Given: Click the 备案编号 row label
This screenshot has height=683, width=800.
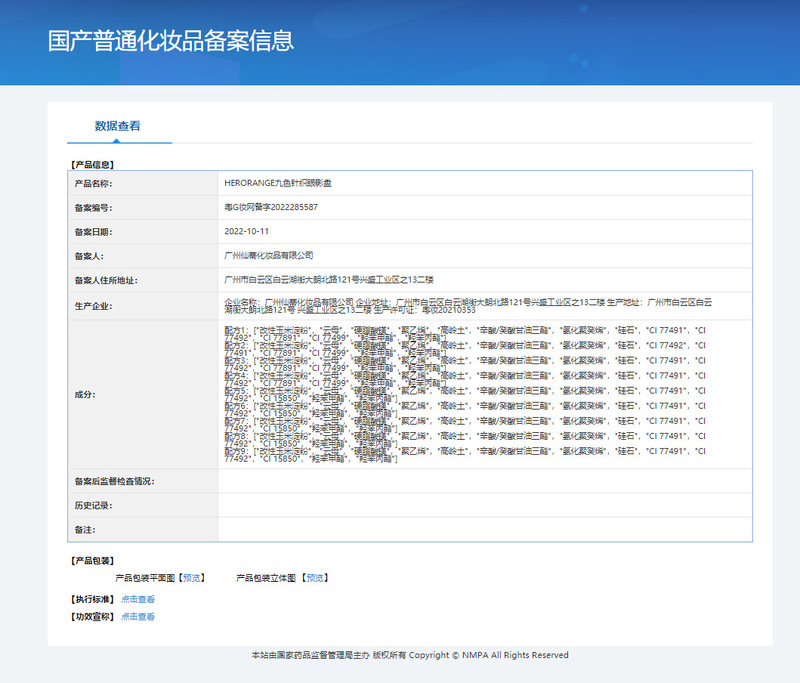Looking at the screenshot, I should (x=92, y=208).
